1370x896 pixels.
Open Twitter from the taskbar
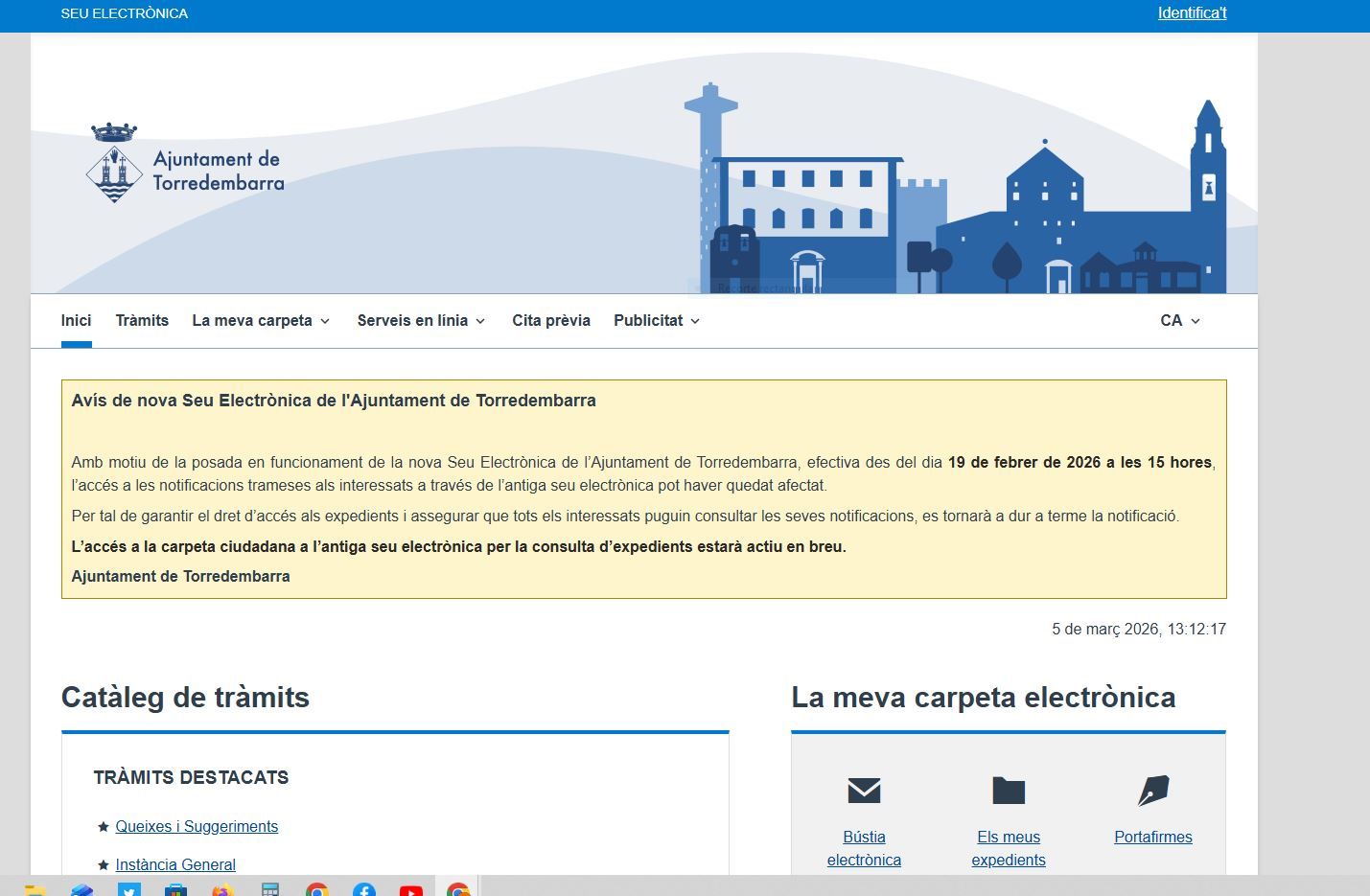point(129,890)
